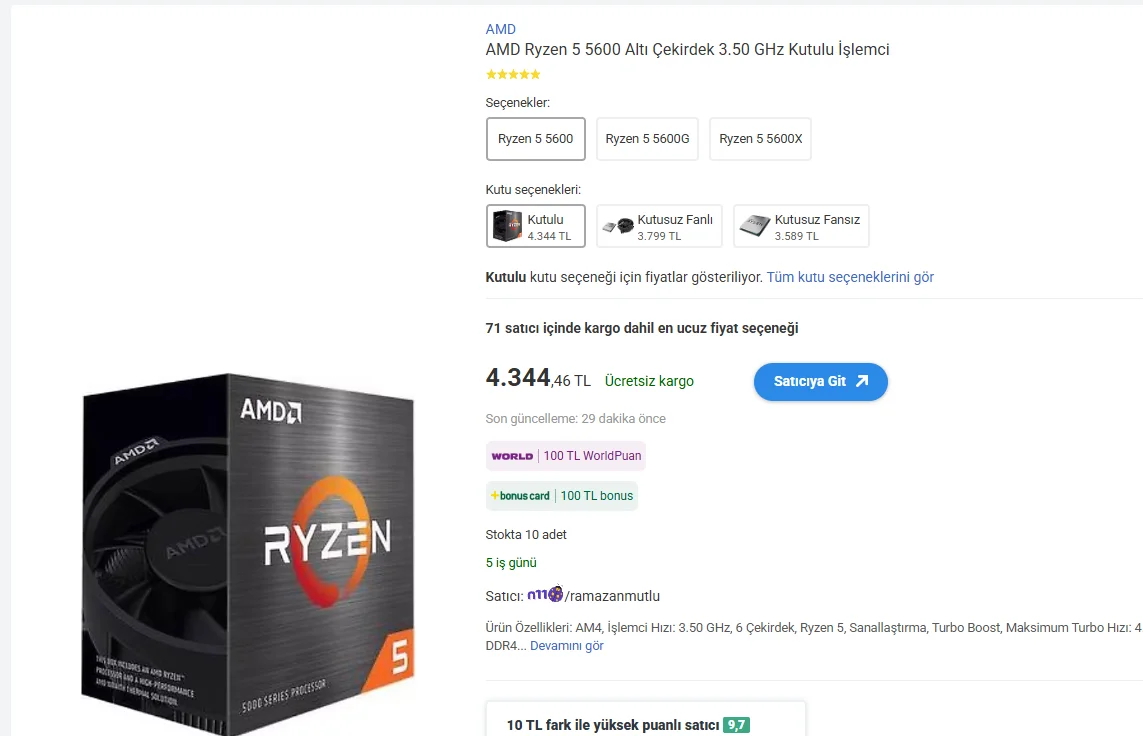Choose the Kutusuz Fanlı box option

(x=659, y=226)
